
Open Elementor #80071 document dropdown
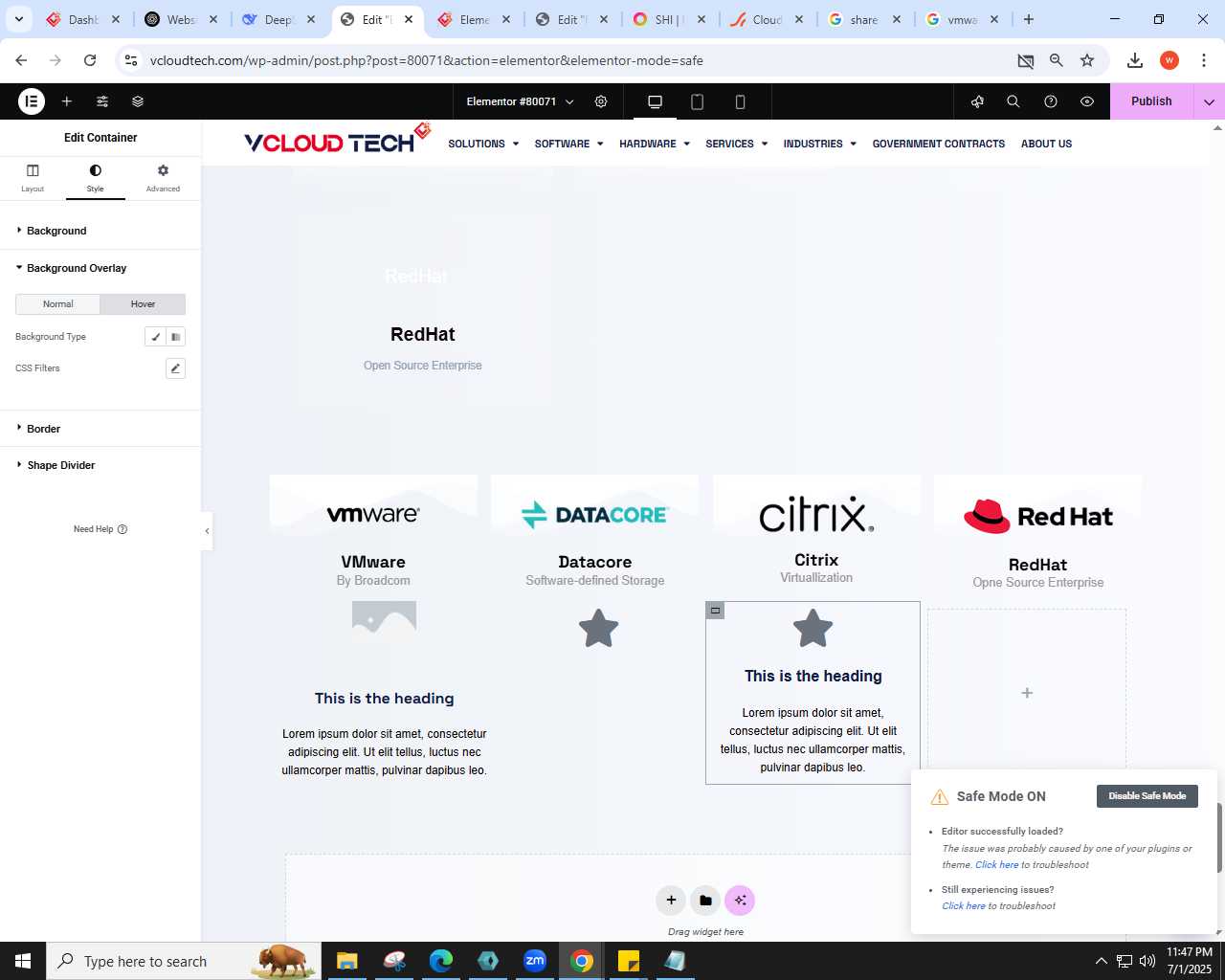click(520, 101)
